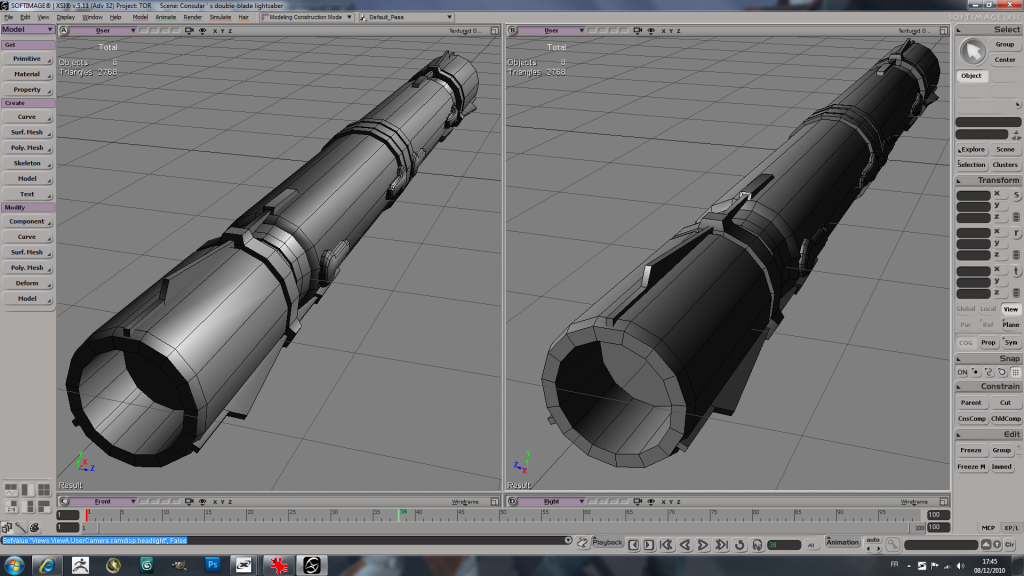
Task: Open the Render menu
Action: click(x=193, y=17)
